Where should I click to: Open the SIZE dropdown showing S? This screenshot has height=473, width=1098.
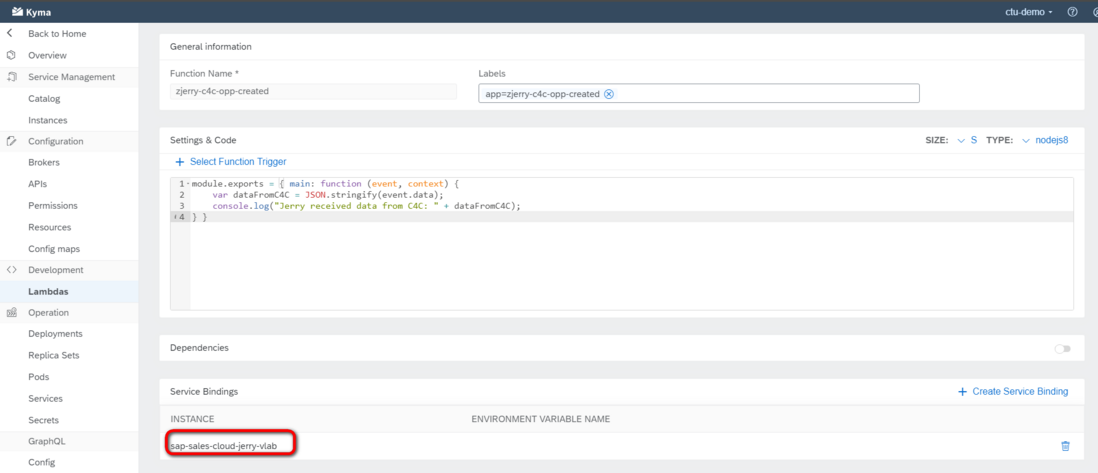point(966,140)
